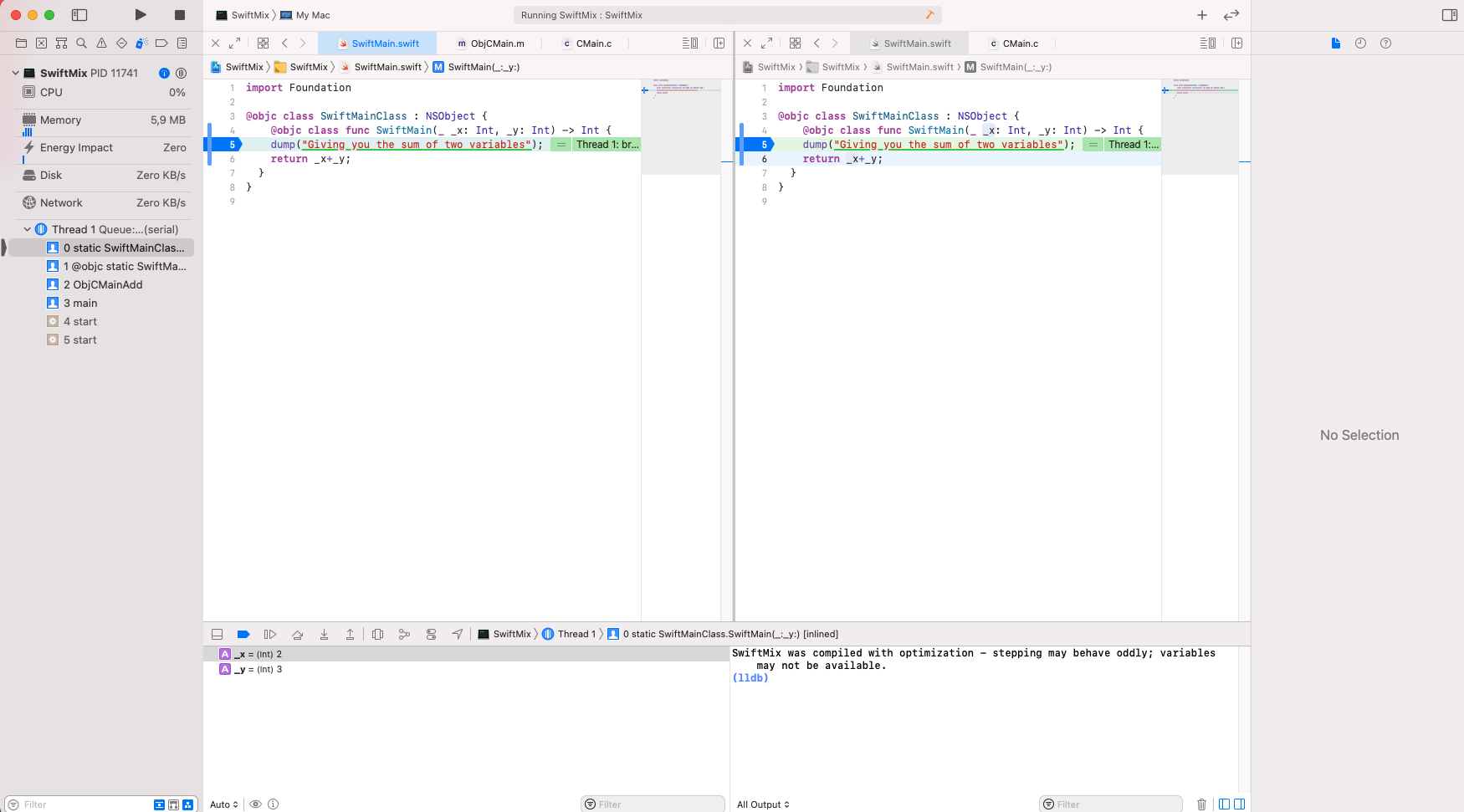
Task: Show process info via blue info icon
Action: click(x=164, y=74)
